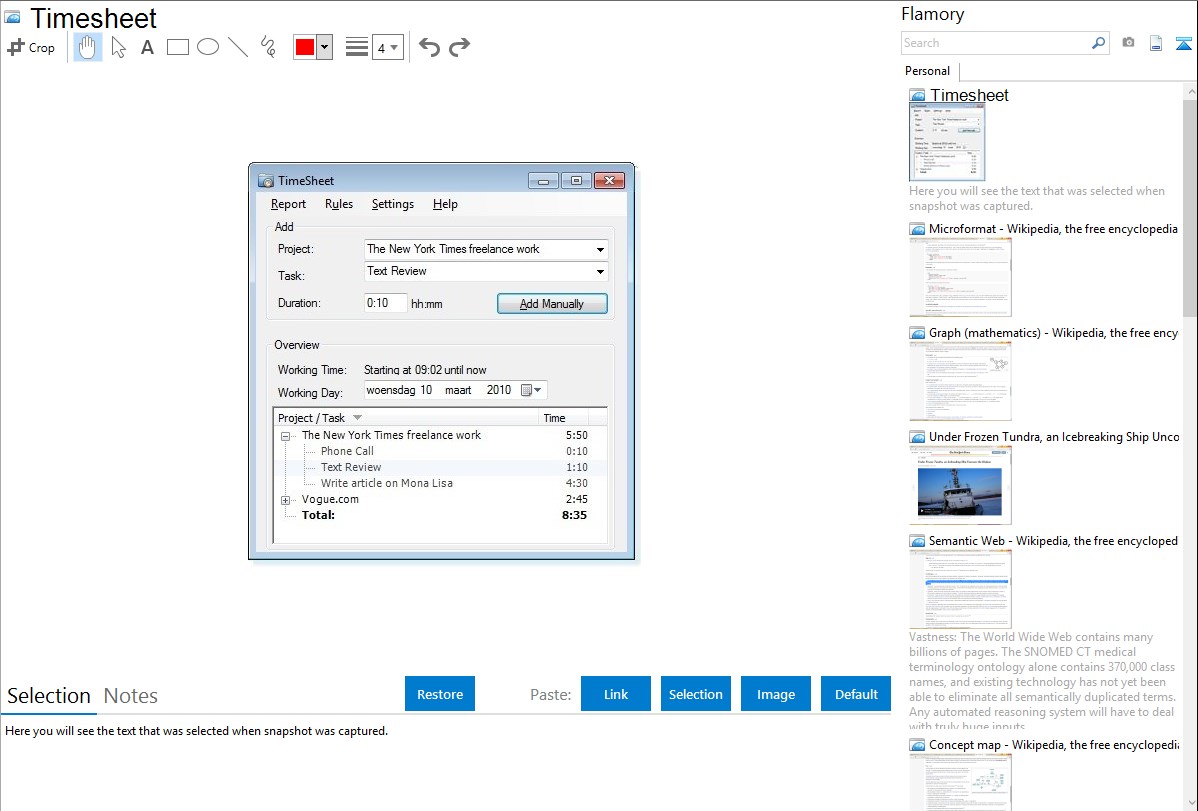Undo the last annotation
The height and width of the screenshot is (811, 1198).
pyautogui.click(x=429, y=47)
